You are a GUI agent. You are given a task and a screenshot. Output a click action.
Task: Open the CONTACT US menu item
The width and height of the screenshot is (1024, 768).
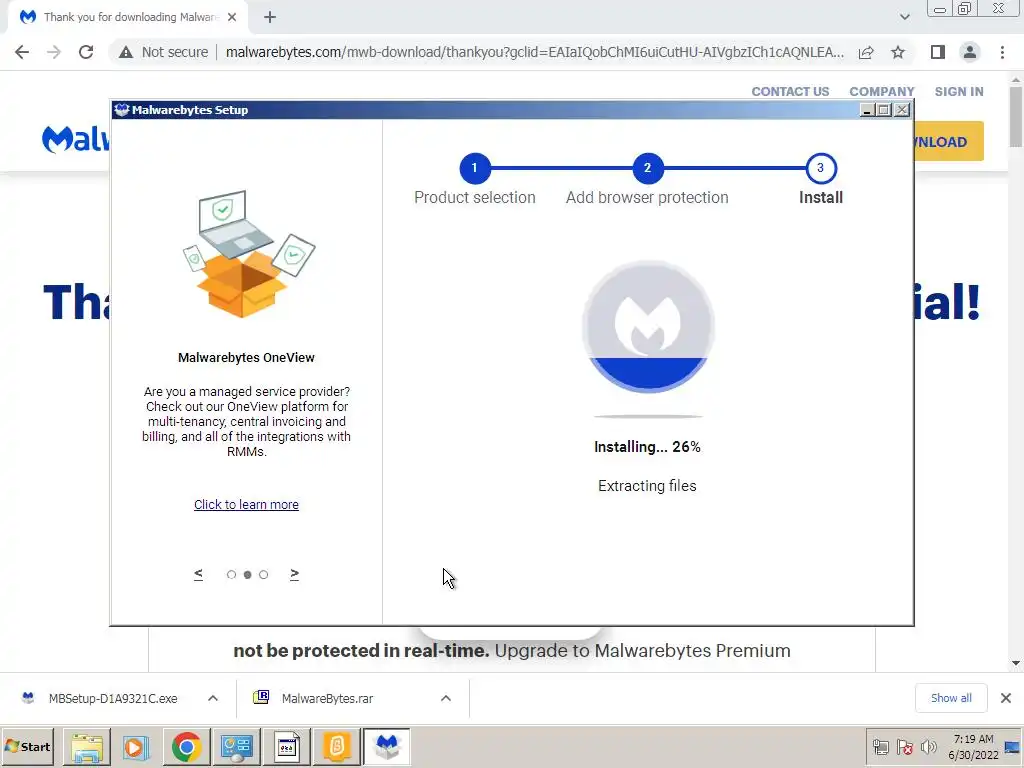(790, 92)
